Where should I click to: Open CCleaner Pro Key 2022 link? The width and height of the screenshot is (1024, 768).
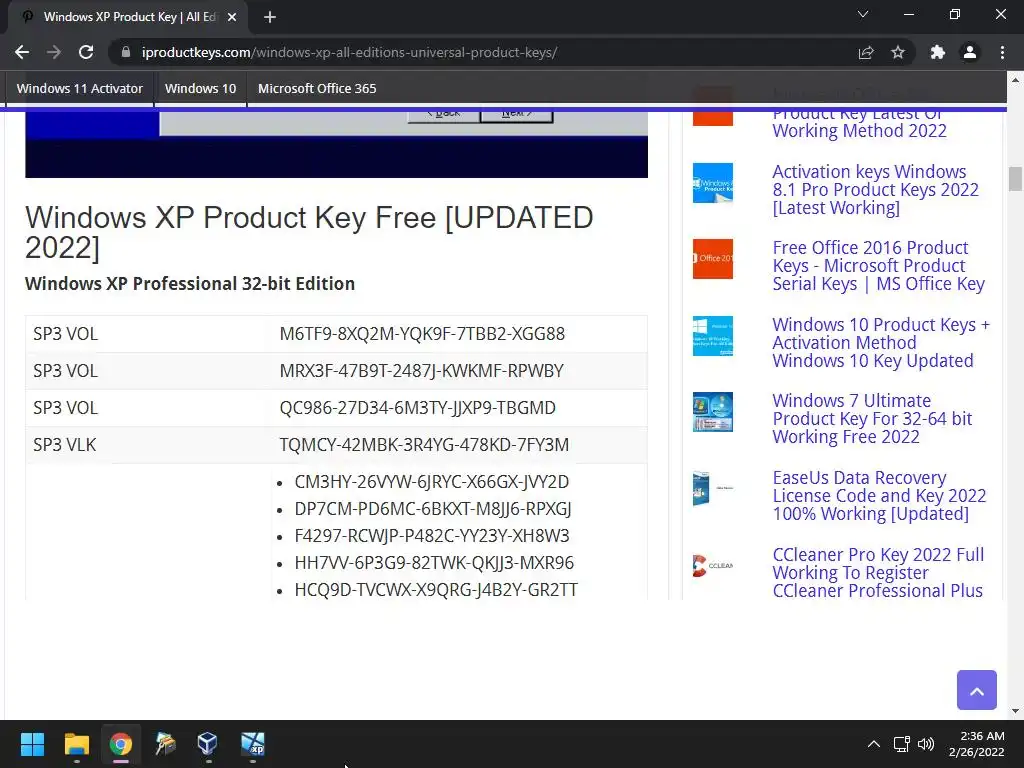[x=878, y=573]
